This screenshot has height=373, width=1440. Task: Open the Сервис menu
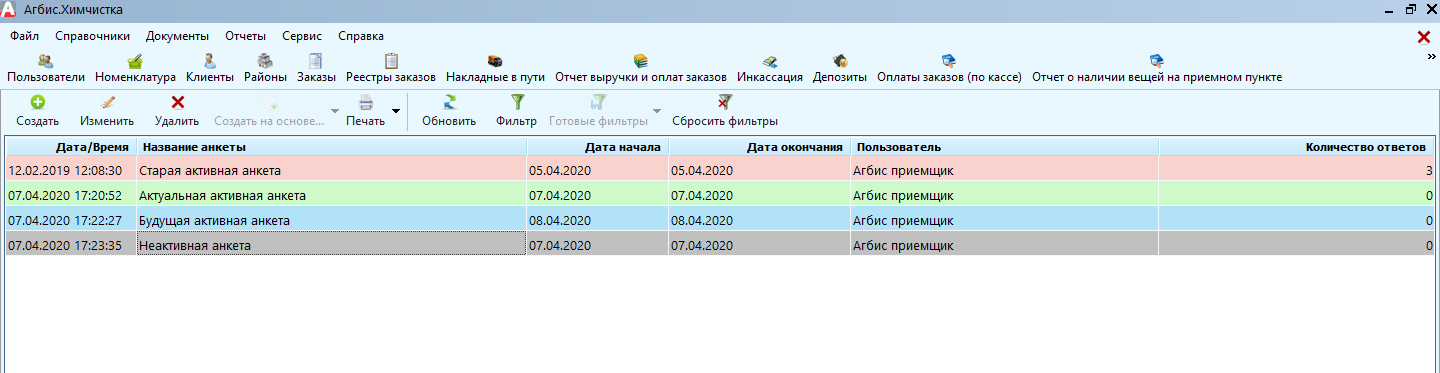pos(302,36)
